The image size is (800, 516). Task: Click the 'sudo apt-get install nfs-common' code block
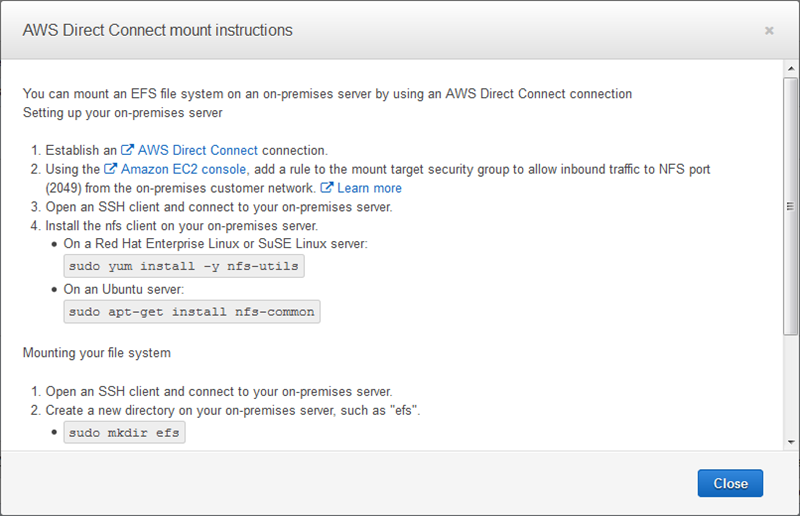click(191, 311)
